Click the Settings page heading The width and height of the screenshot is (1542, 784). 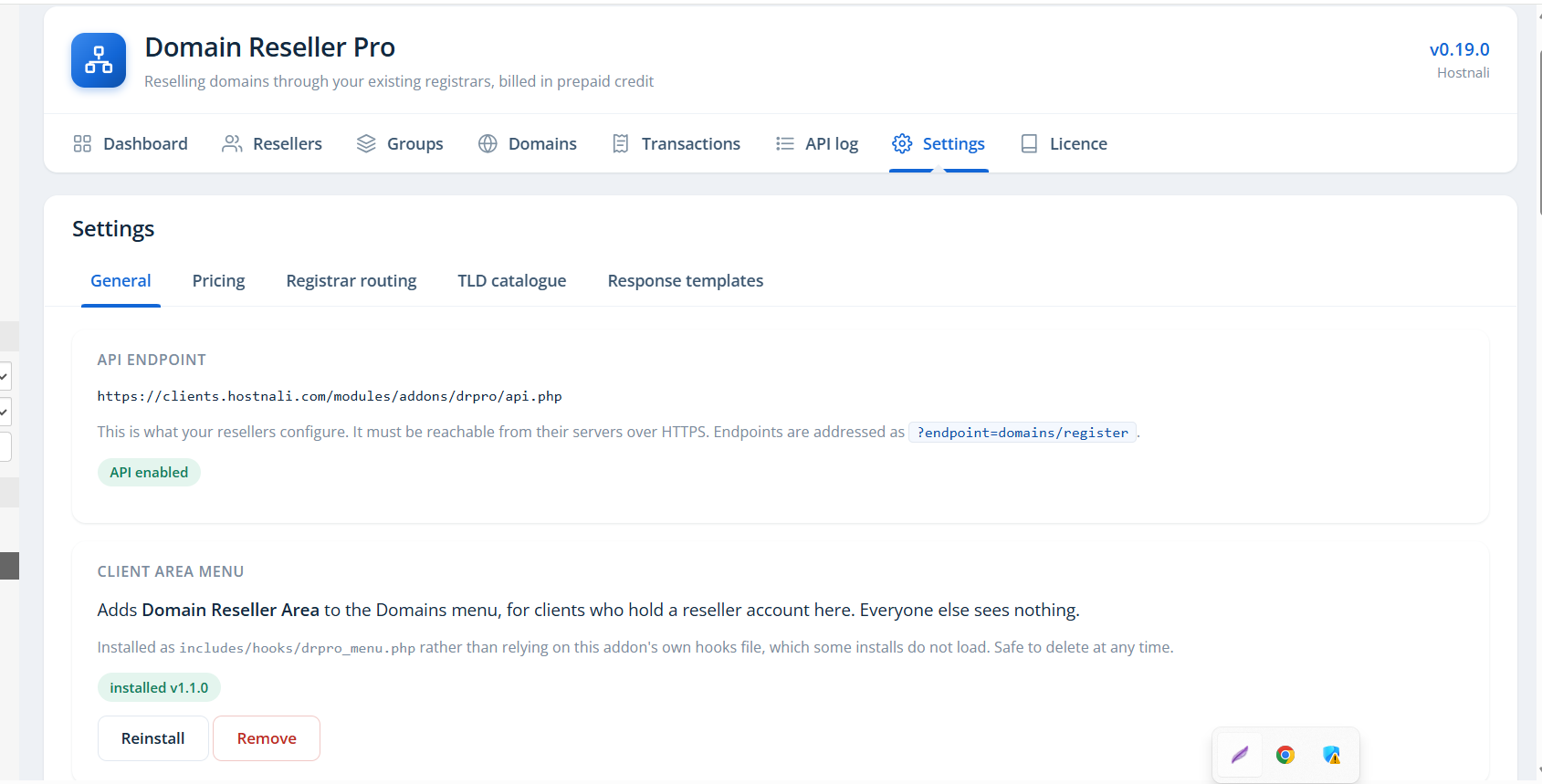coord(113,228)
